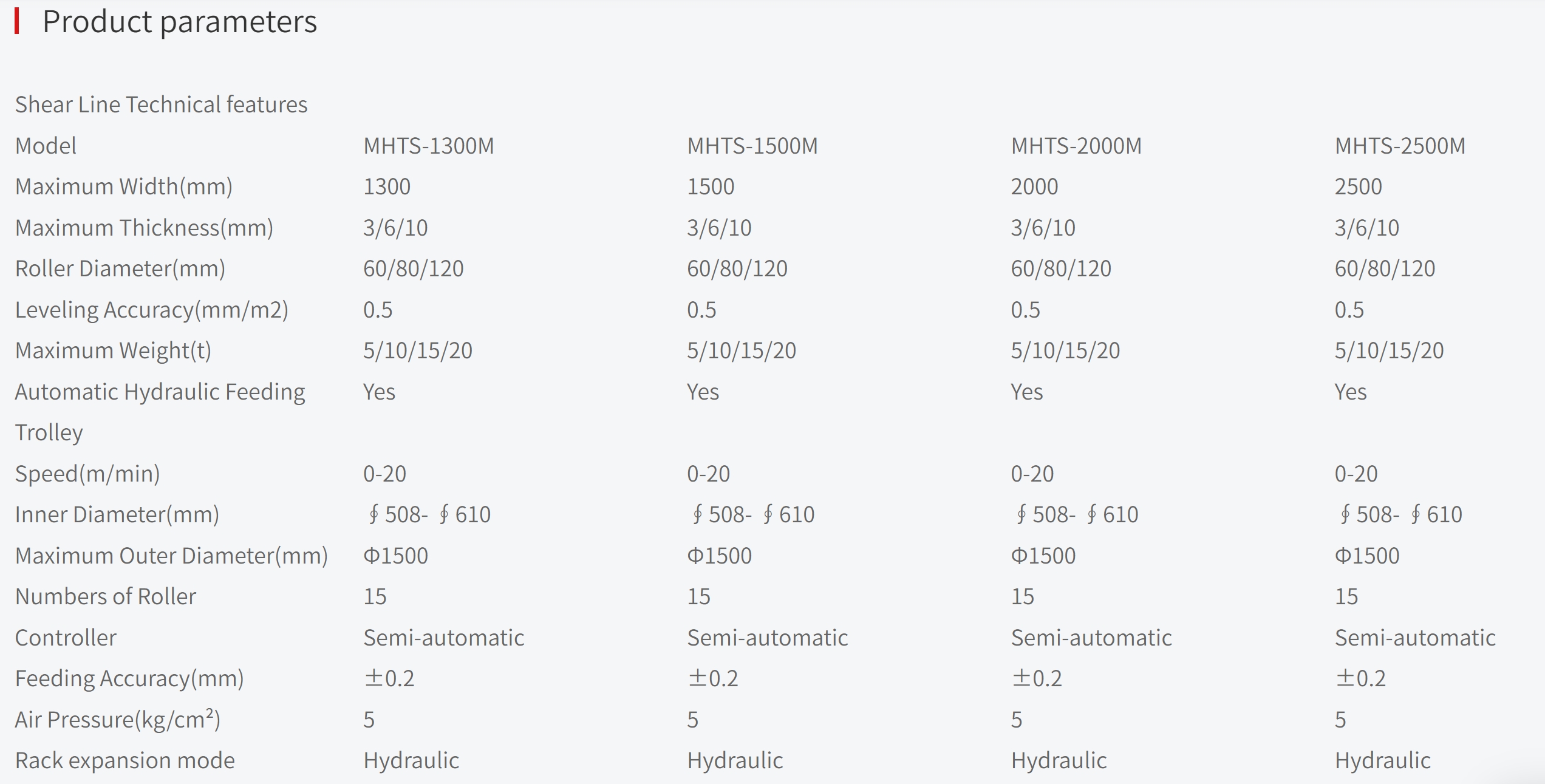Click the 2500 maximum width value

pos(1358,186)
